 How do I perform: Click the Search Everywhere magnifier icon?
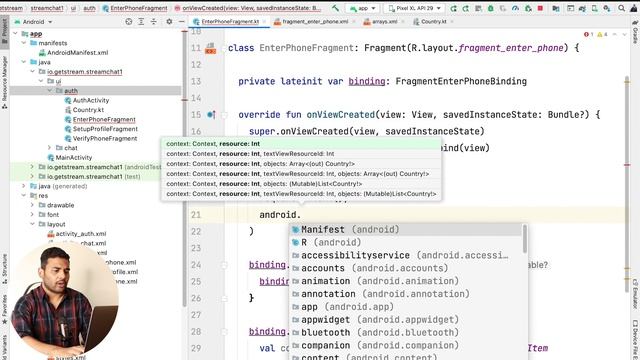click(x=621, y=8)
